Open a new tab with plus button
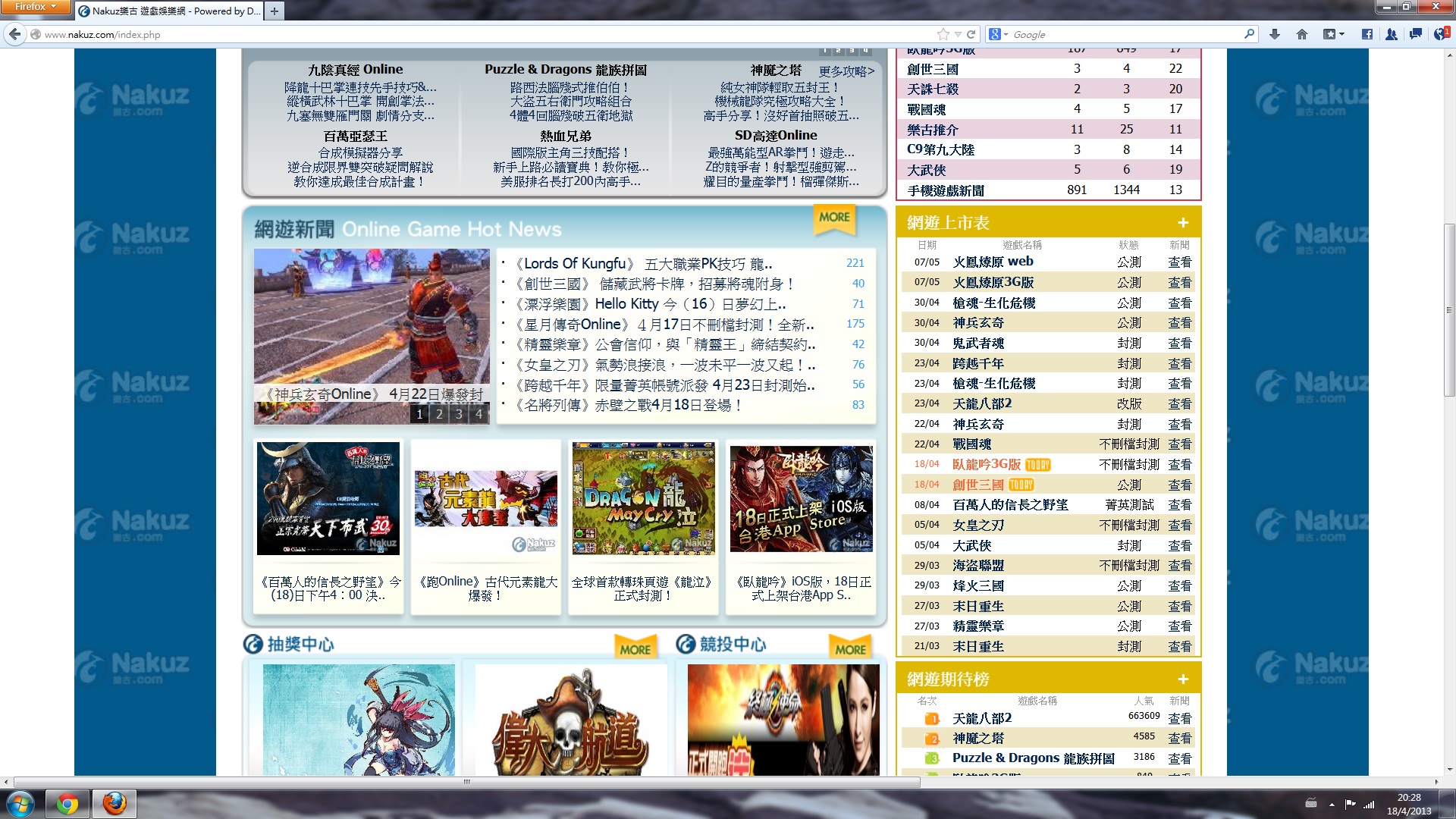 click(274, 11)
